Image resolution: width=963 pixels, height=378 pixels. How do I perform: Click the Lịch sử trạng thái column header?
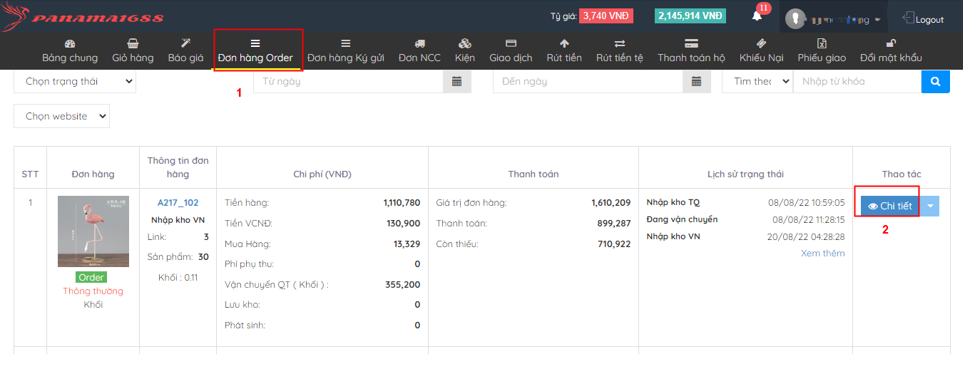[746, 174]
